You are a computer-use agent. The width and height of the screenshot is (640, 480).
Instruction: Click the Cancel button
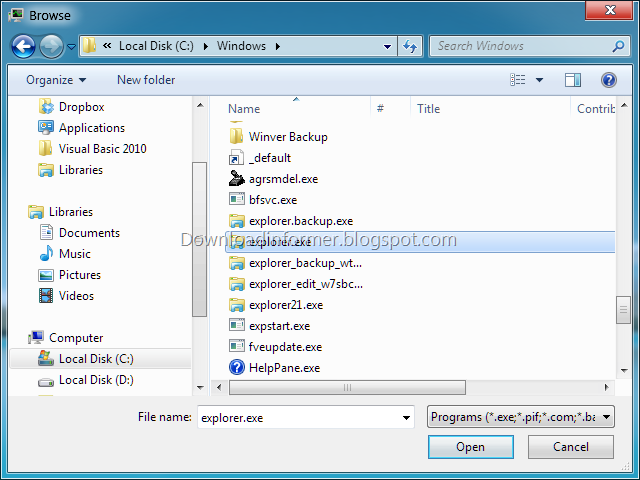pyautogui.click(x=571, y=447)
